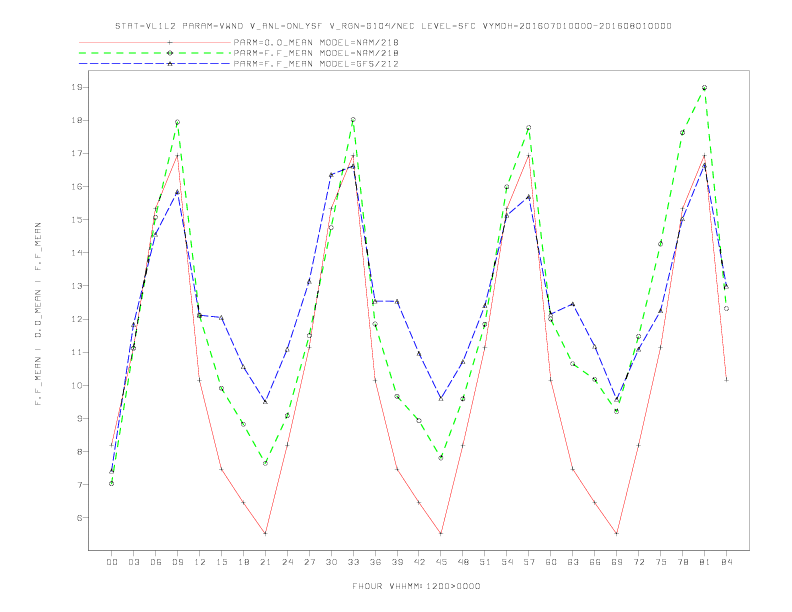Viewport: 792px width, 612px height.
Task: Click x-axis tick label 78
Action: click(682, 562)
